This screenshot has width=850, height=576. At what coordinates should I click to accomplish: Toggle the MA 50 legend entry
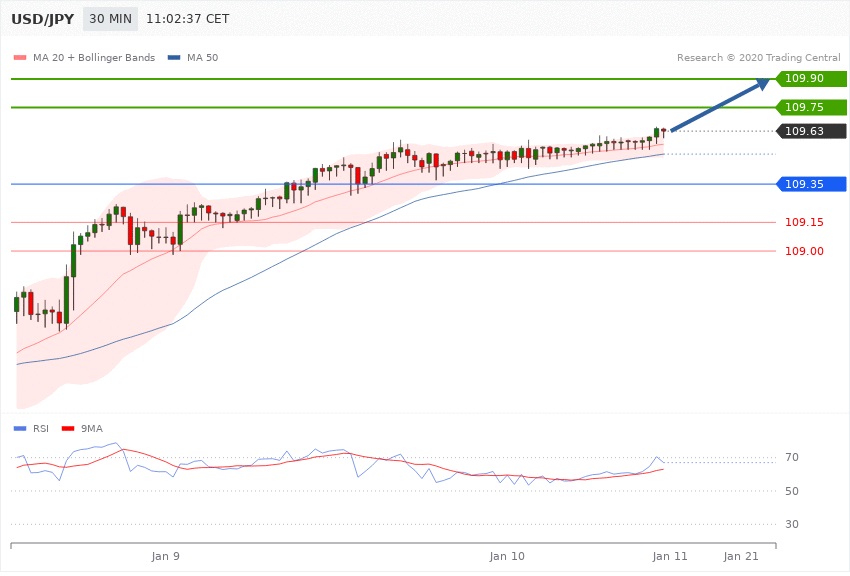[199, 58]
